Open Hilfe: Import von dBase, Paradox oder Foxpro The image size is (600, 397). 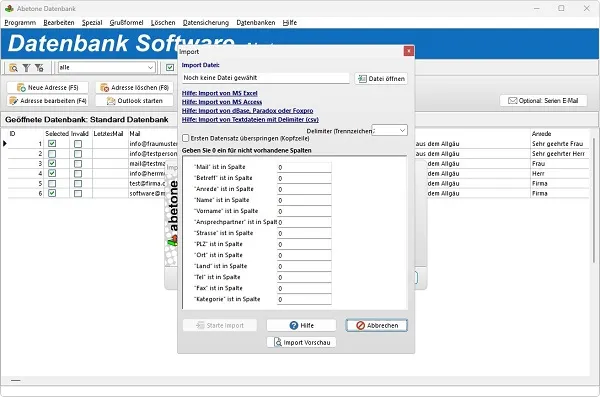point(248,111)
